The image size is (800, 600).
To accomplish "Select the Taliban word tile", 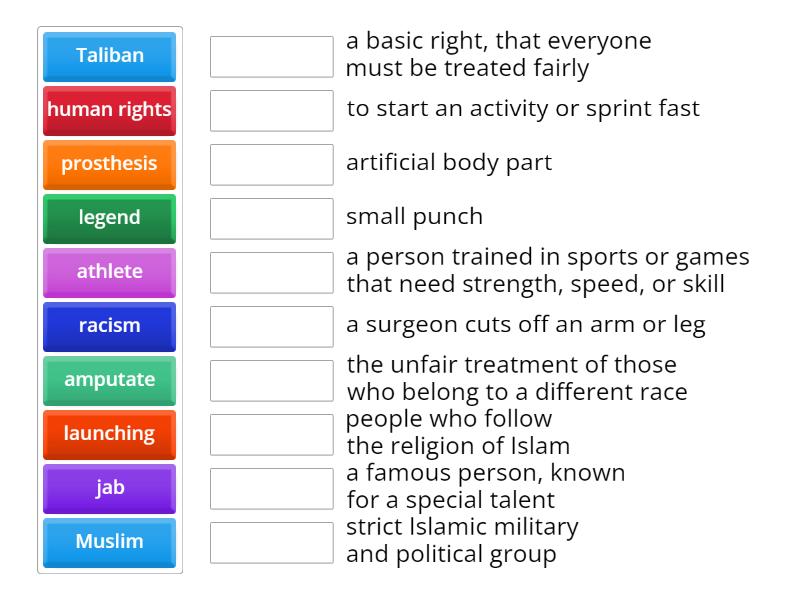I will coord(109,57).
